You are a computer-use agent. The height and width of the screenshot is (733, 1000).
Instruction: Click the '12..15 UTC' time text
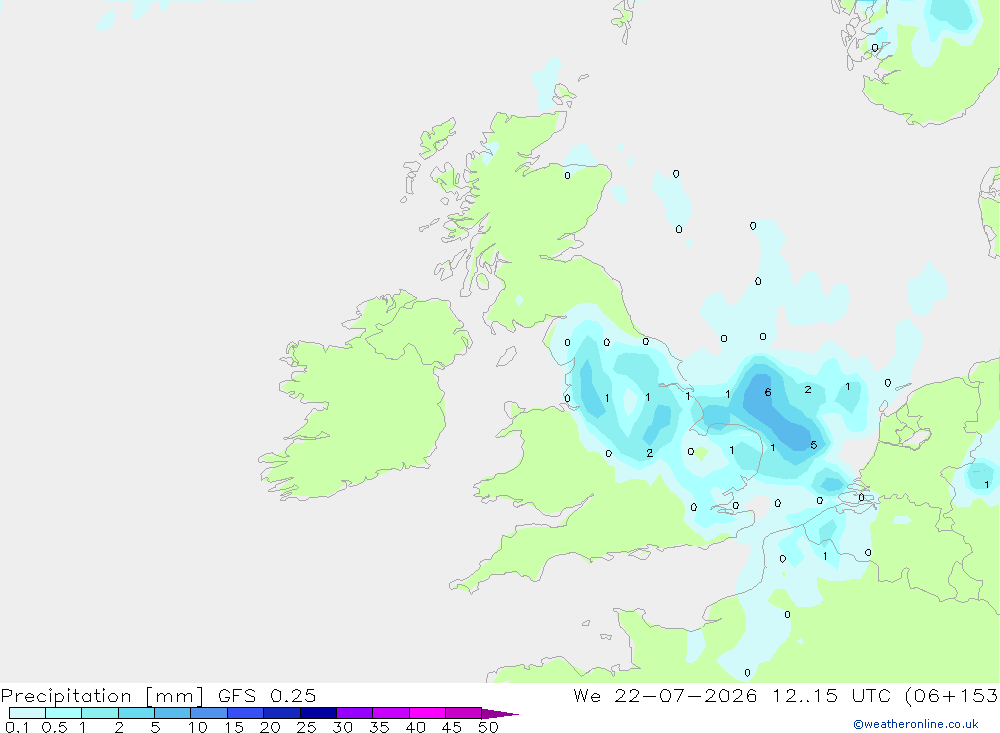pyautogui.click(x=830, y=695)
